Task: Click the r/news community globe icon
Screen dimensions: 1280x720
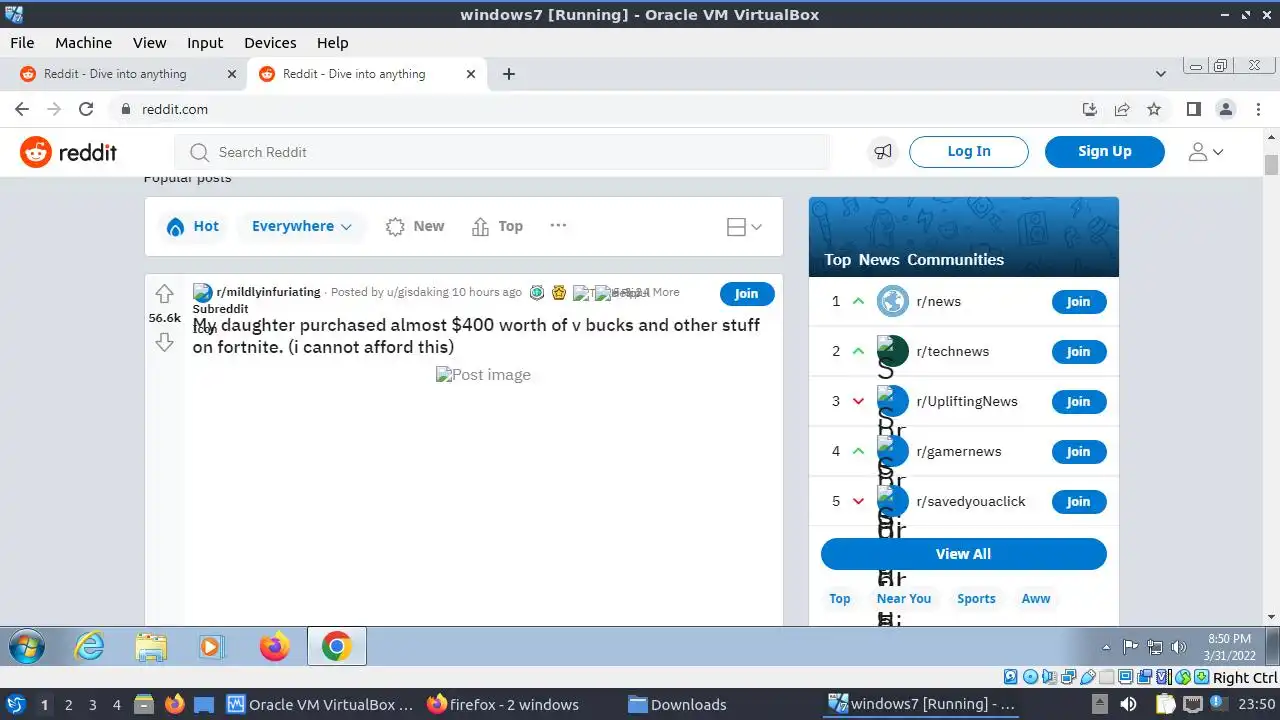Action: [892, 301]
